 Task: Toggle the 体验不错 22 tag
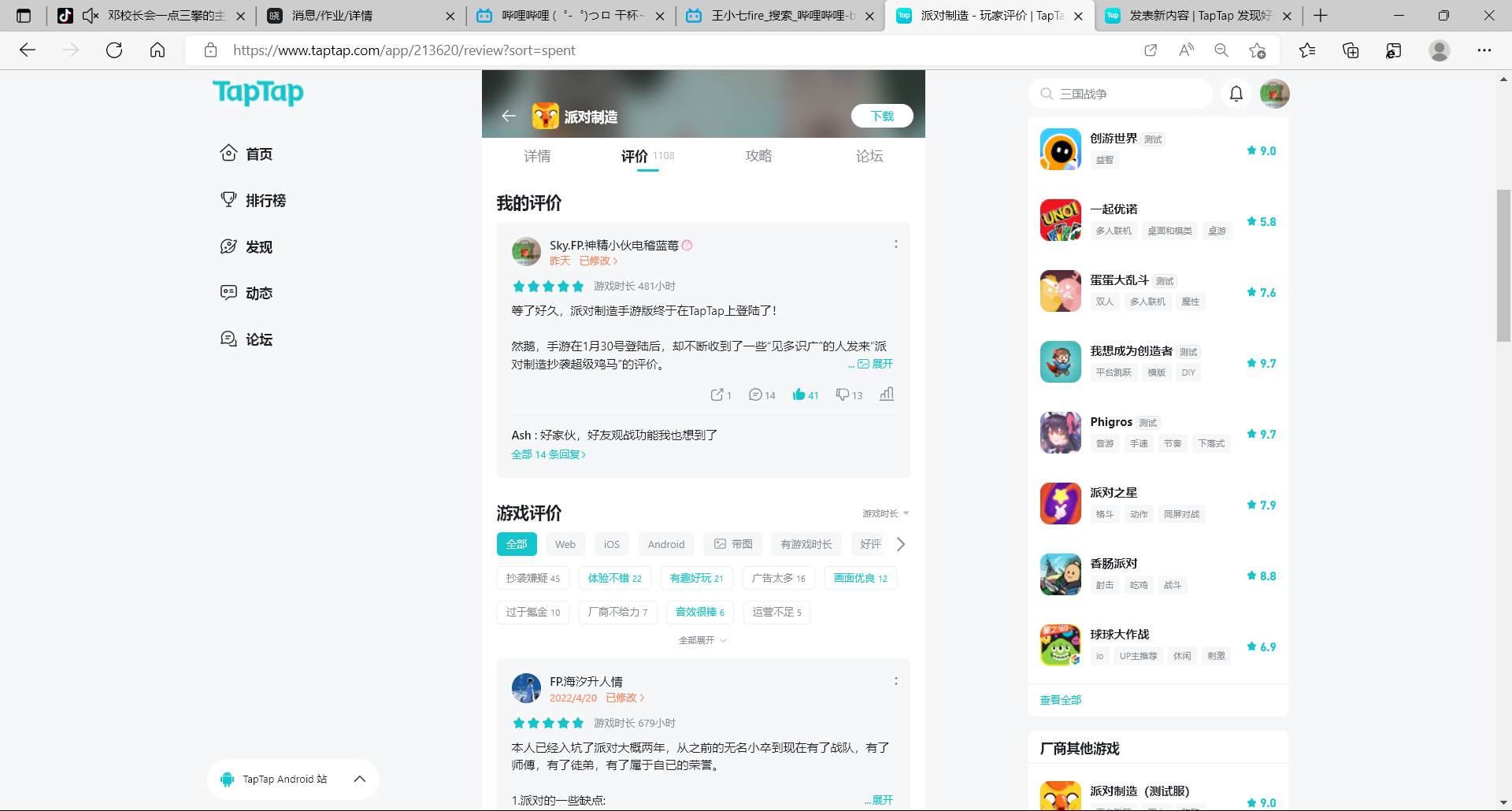(x=615, y=578)
